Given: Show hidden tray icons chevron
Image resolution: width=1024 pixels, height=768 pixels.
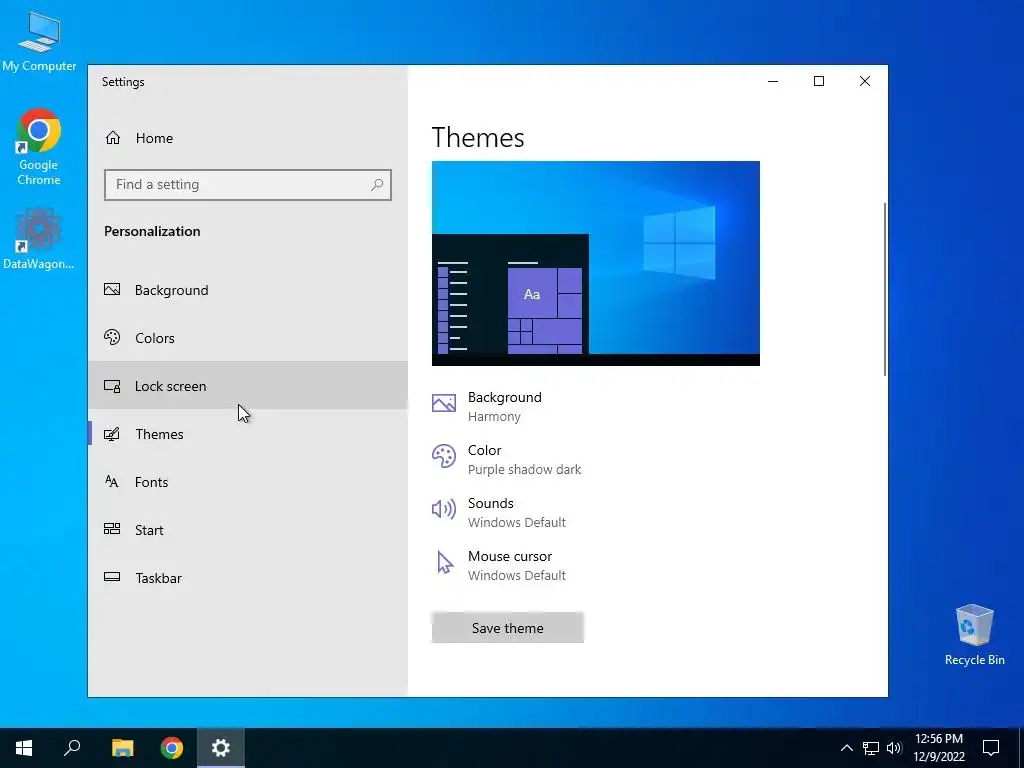Looking at the screenshot, I should (846, 748).
